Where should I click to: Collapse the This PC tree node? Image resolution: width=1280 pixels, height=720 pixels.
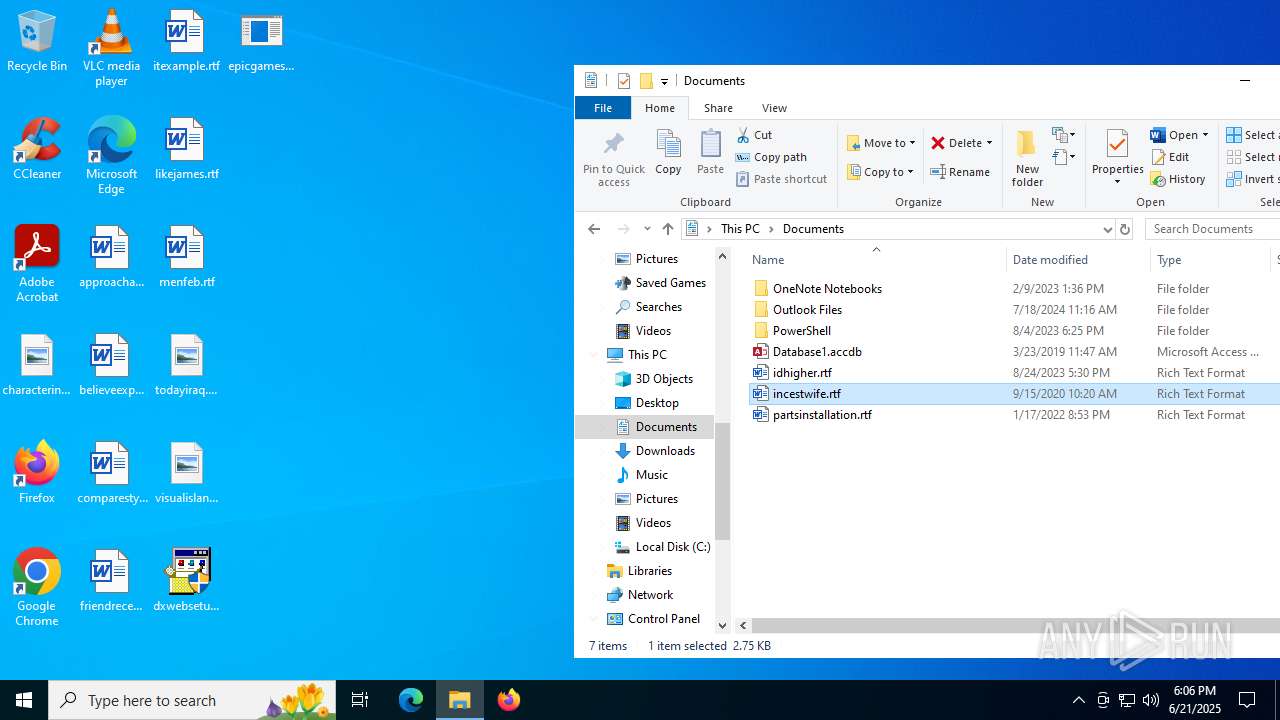594,355
